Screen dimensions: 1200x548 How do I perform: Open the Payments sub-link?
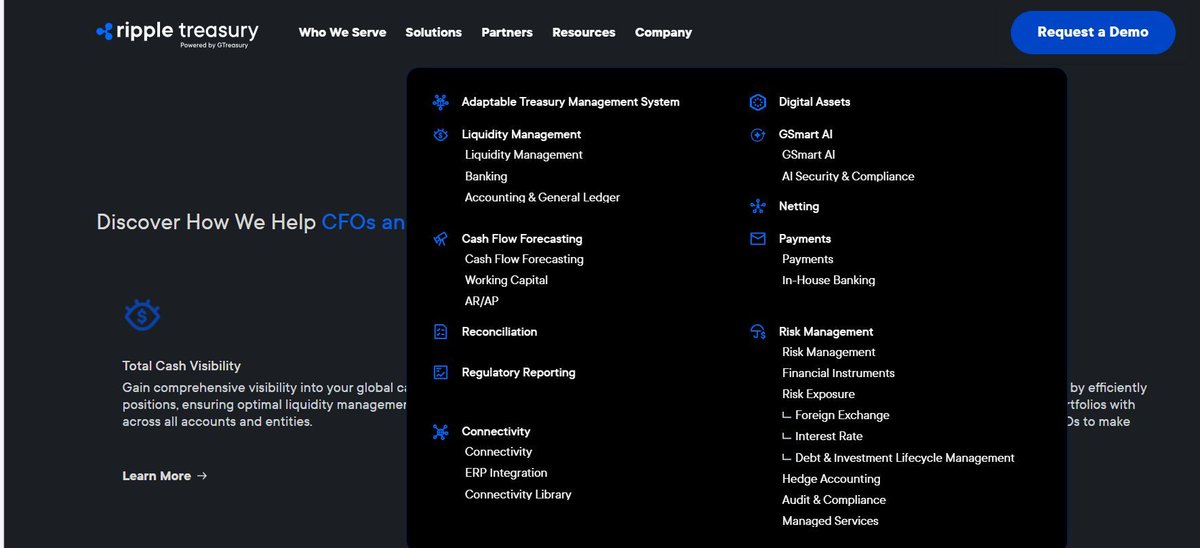click(808, 259)
